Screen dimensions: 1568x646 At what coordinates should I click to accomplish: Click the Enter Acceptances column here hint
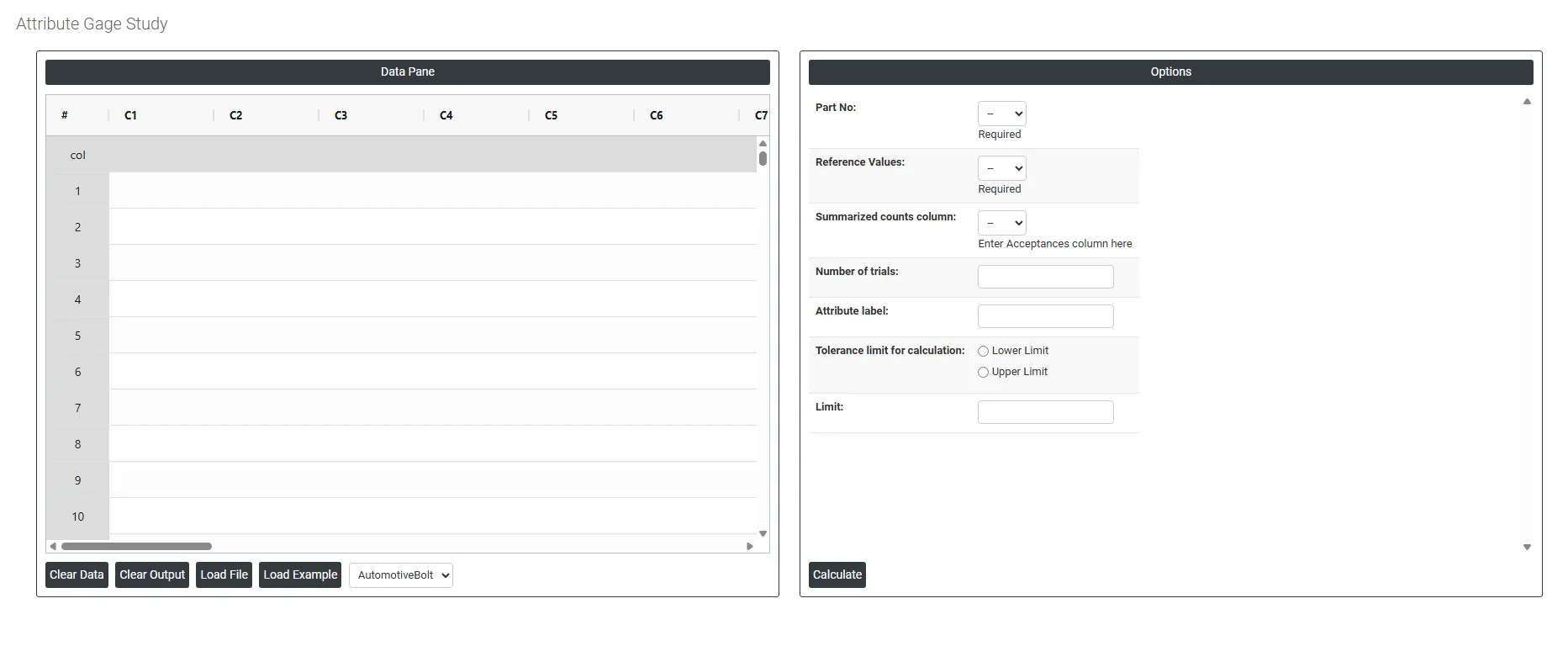[x=1055, y=244]
